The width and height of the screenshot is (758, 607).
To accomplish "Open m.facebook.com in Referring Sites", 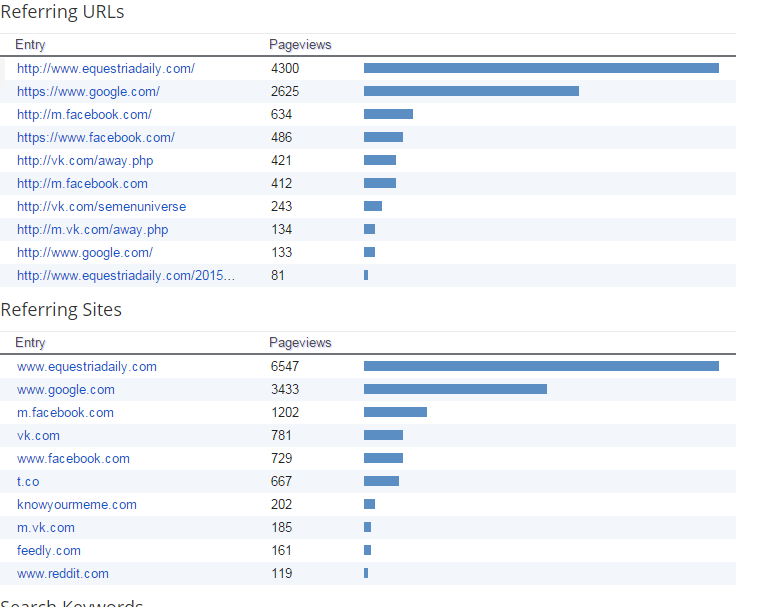I will coord(65,413).
